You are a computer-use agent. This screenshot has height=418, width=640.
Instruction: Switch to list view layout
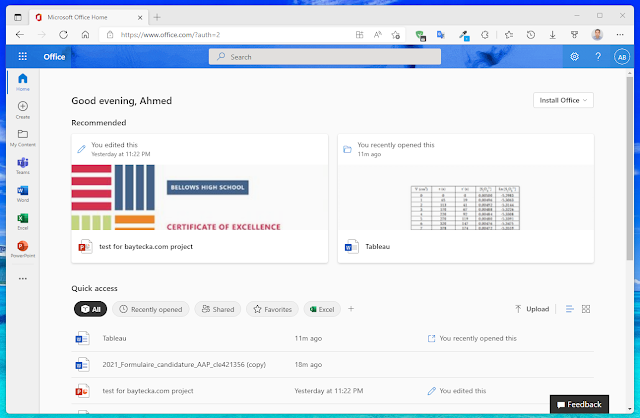(570, 309)
